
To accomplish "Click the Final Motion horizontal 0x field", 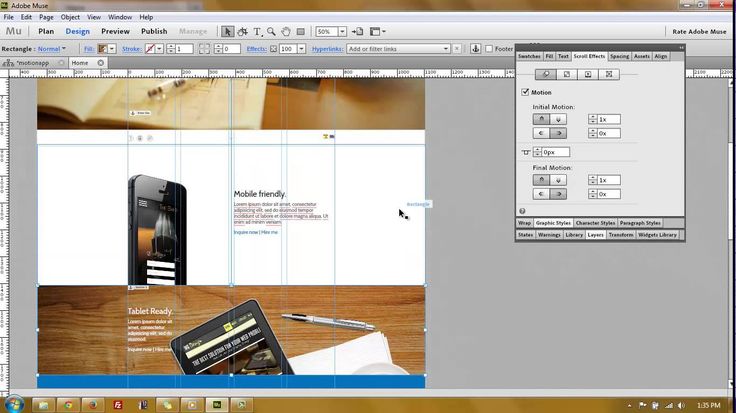I will coord(609,194).
